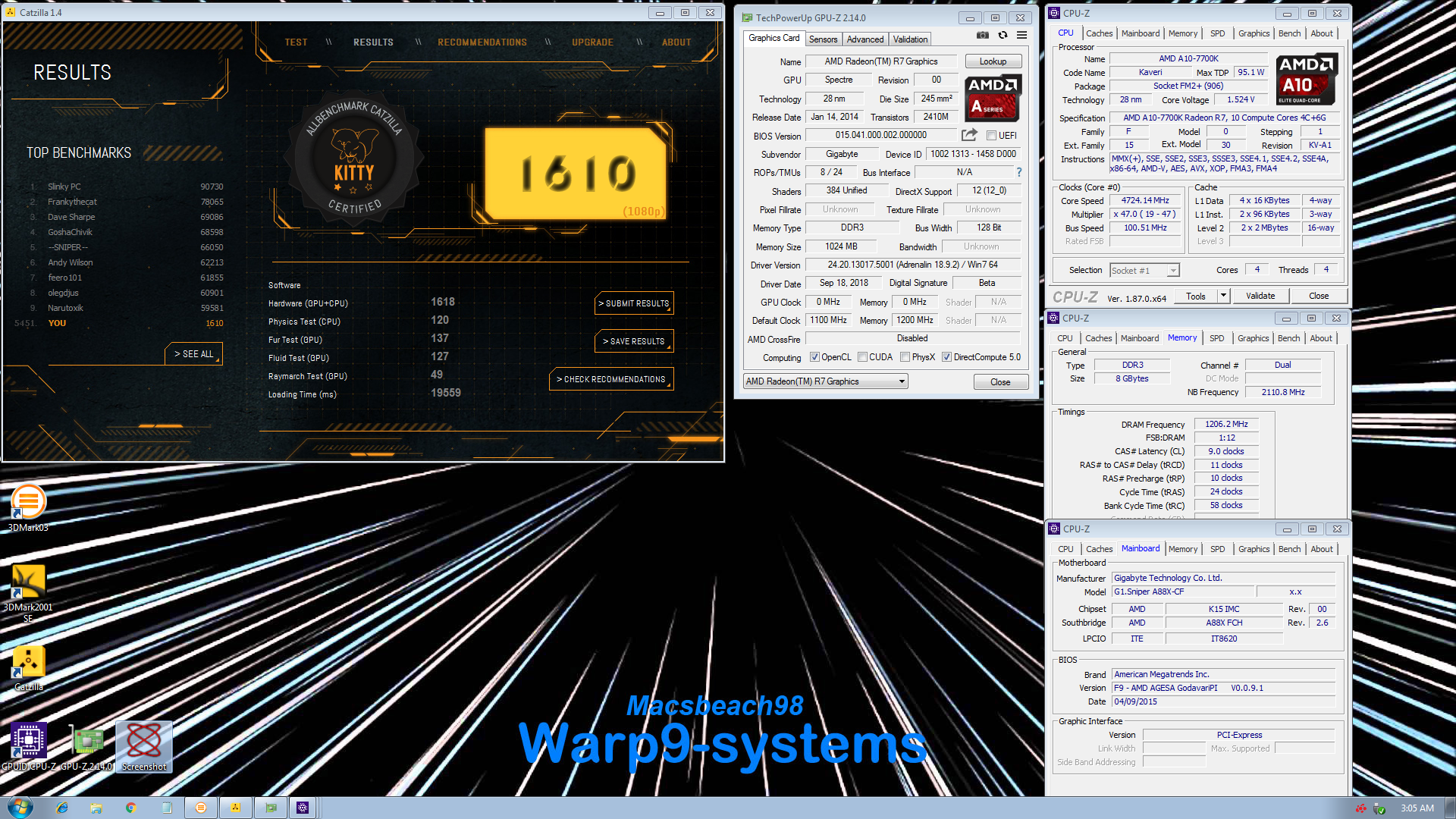Click the GPU Name field in GPU-Z

pyautogui.click(x=881, y=61)
